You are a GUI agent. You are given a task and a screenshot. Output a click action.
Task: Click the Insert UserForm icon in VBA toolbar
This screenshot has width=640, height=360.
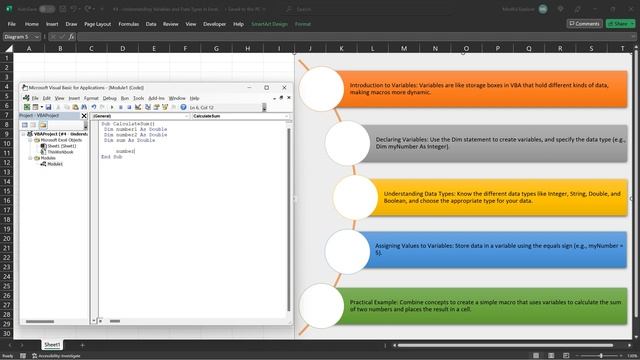tap(35, 107)
